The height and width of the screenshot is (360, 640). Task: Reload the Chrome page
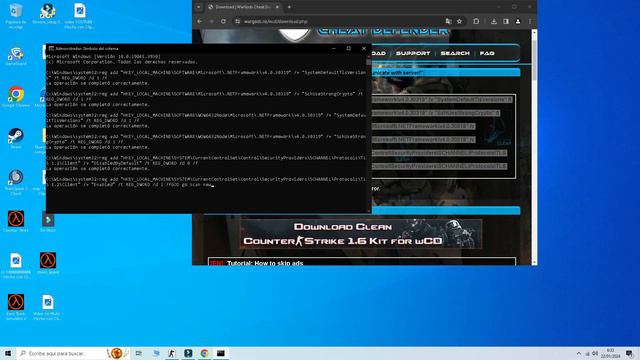point(223,21)
